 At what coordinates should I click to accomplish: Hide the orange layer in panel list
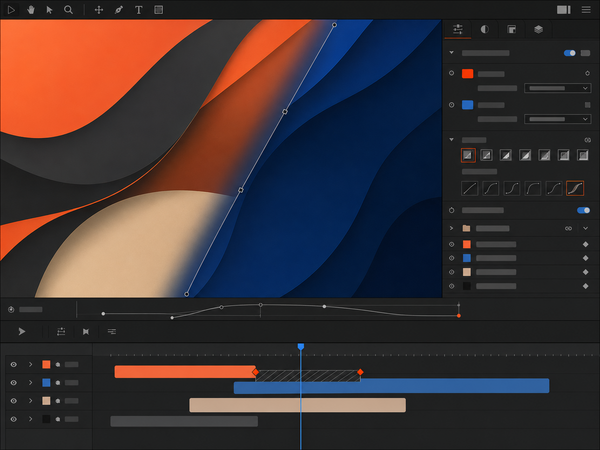point(452,244)
